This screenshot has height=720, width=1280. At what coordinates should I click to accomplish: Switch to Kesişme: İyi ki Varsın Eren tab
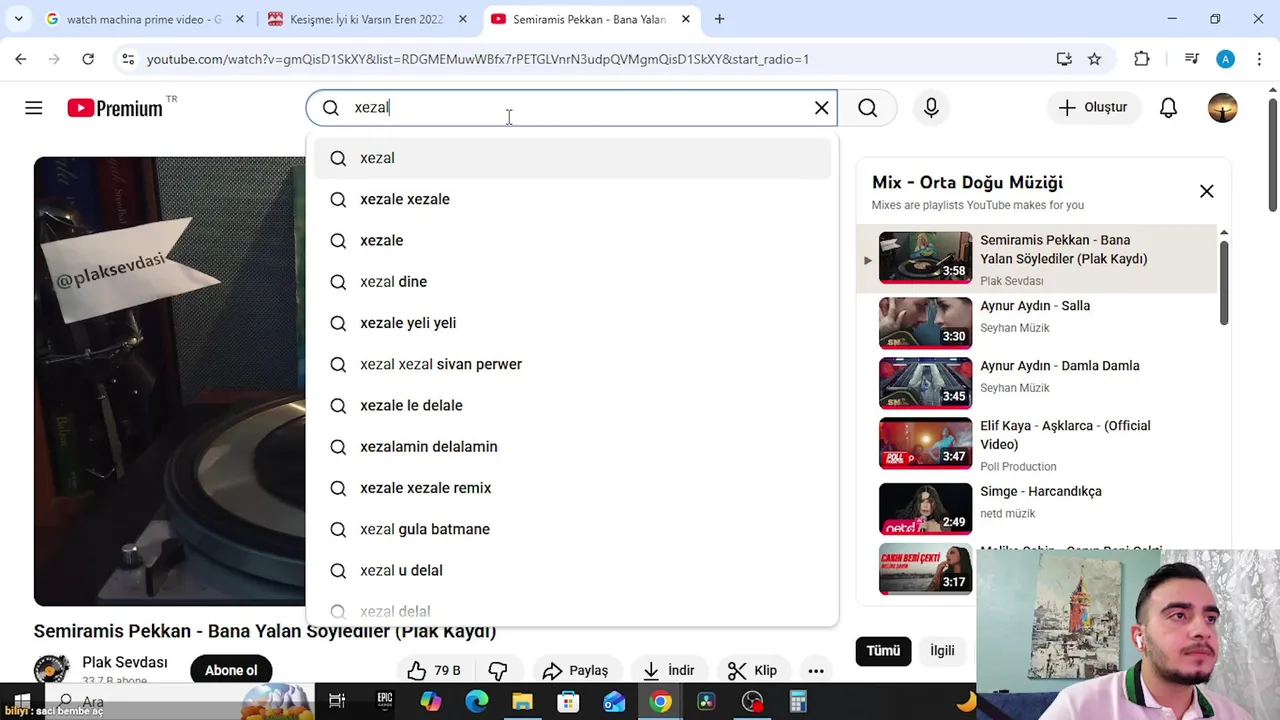pos(368,19)
